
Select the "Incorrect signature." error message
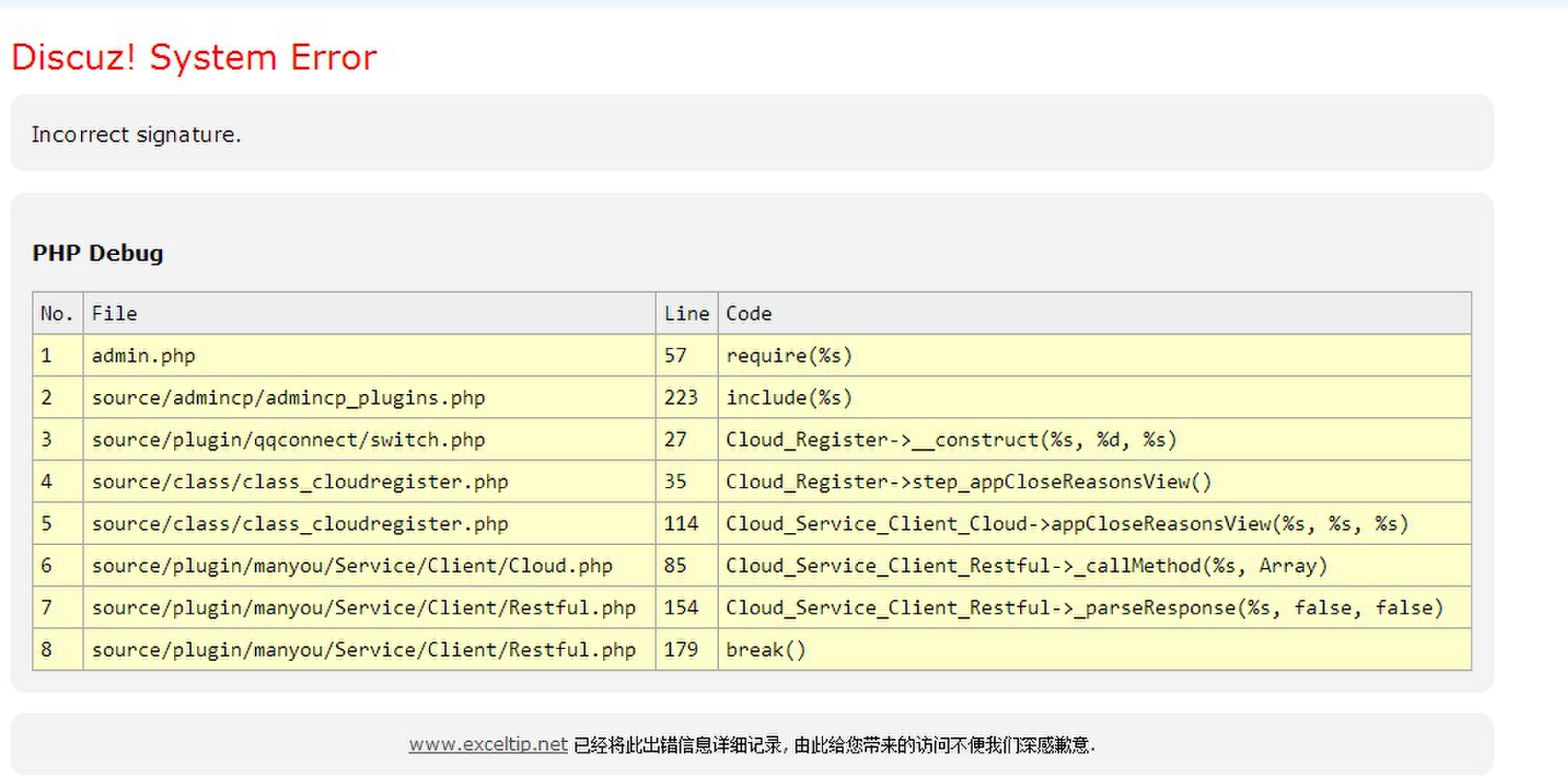pyautogui.click(x=136, y=134)
